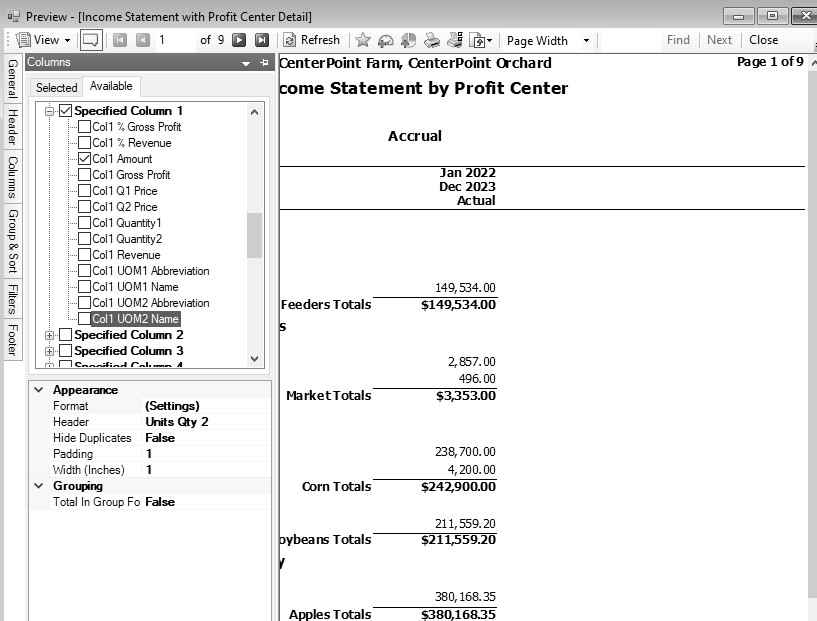Click the Header value Units Qty 2 field

pyautogui.click(x=205, y=422)
